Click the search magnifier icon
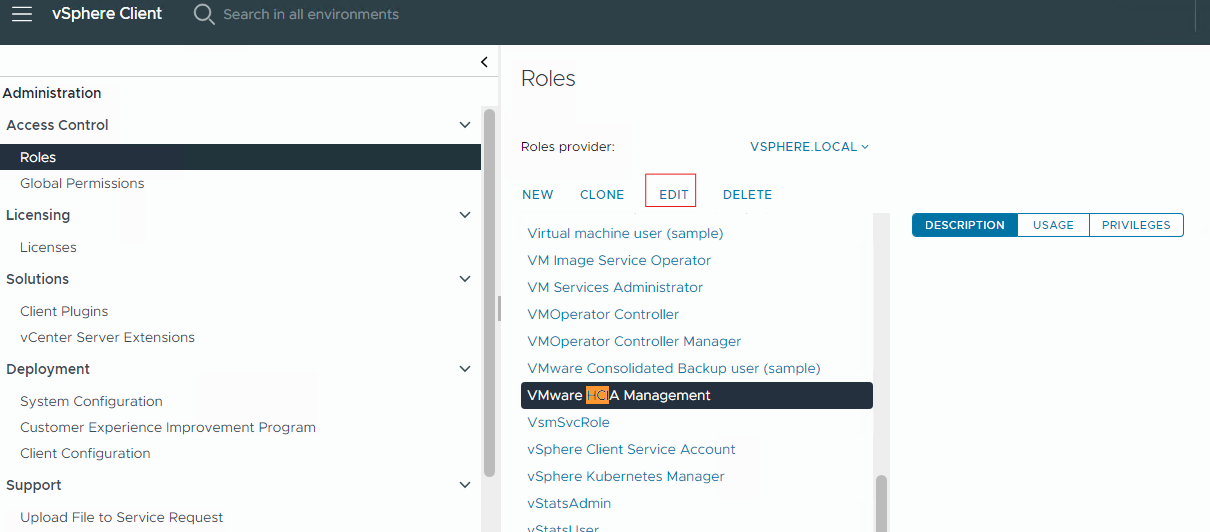Image resolution: width=1210 pixels, height=532 pixels. pos(204,14)
